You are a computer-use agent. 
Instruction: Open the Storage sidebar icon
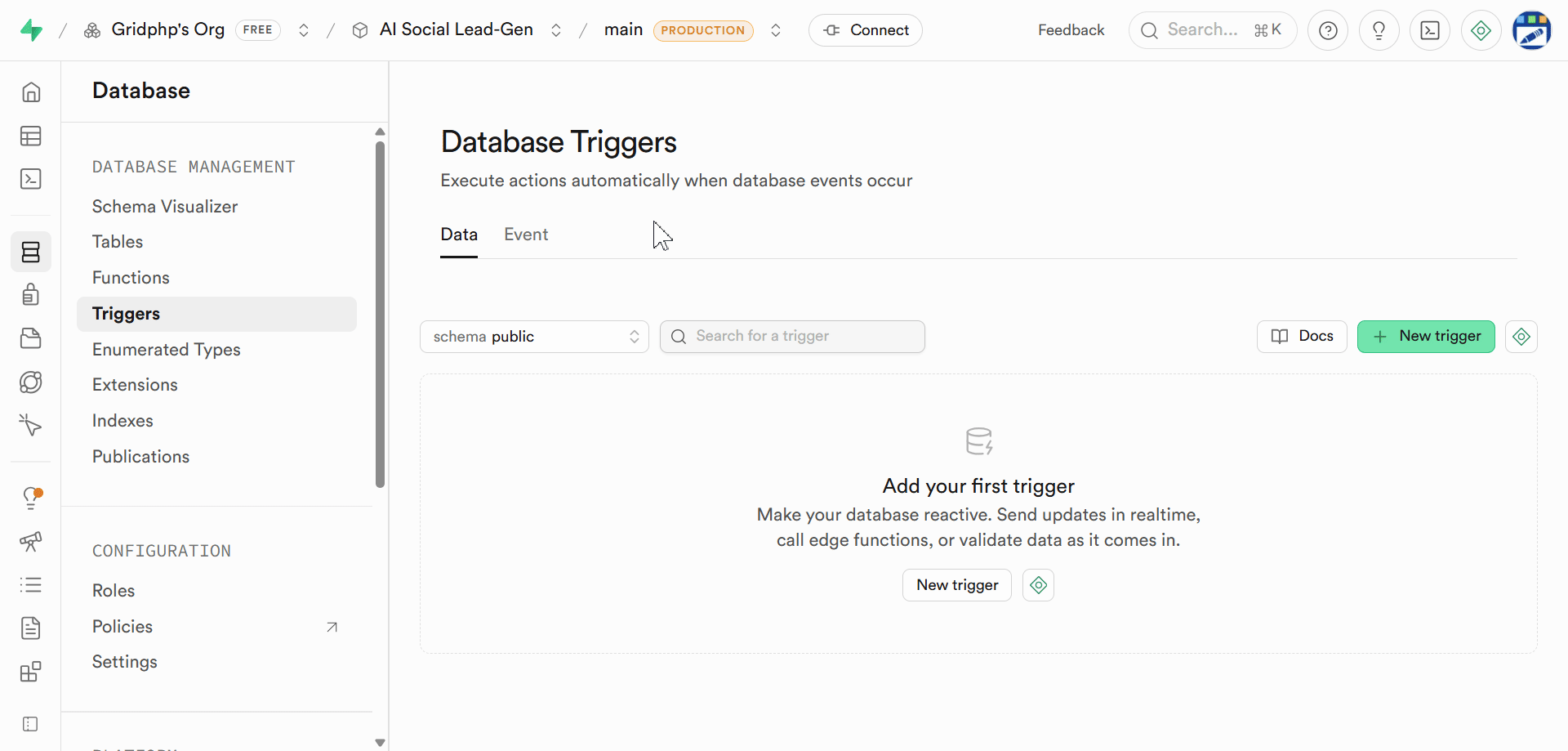tap(31, 338)
